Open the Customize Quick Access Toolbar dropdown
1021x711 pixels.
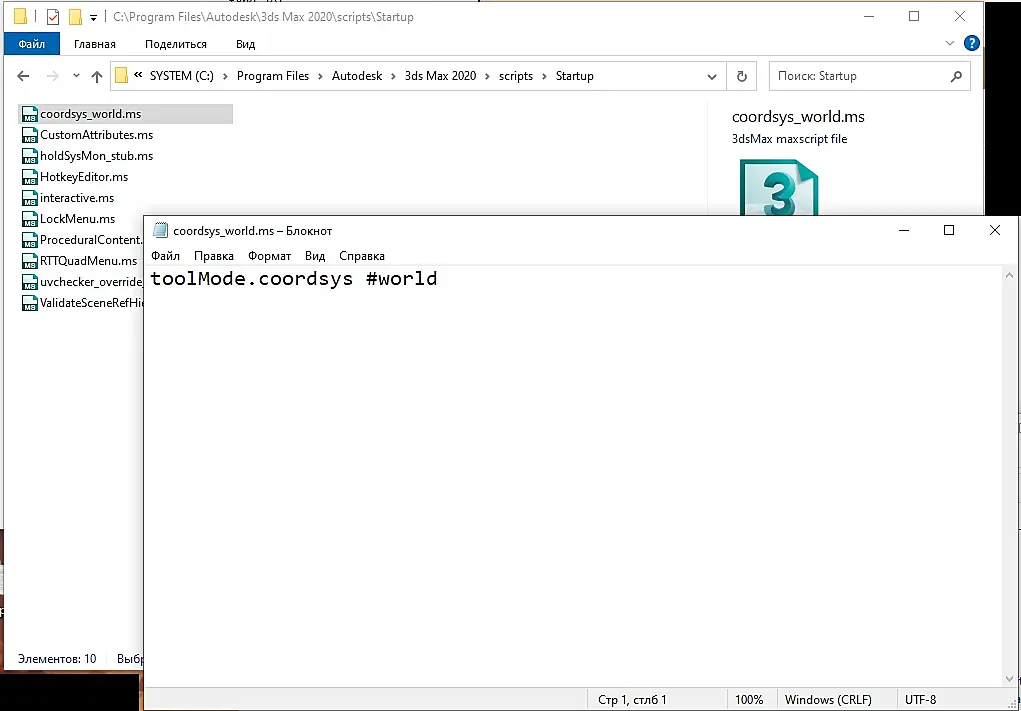coord(93,18)
